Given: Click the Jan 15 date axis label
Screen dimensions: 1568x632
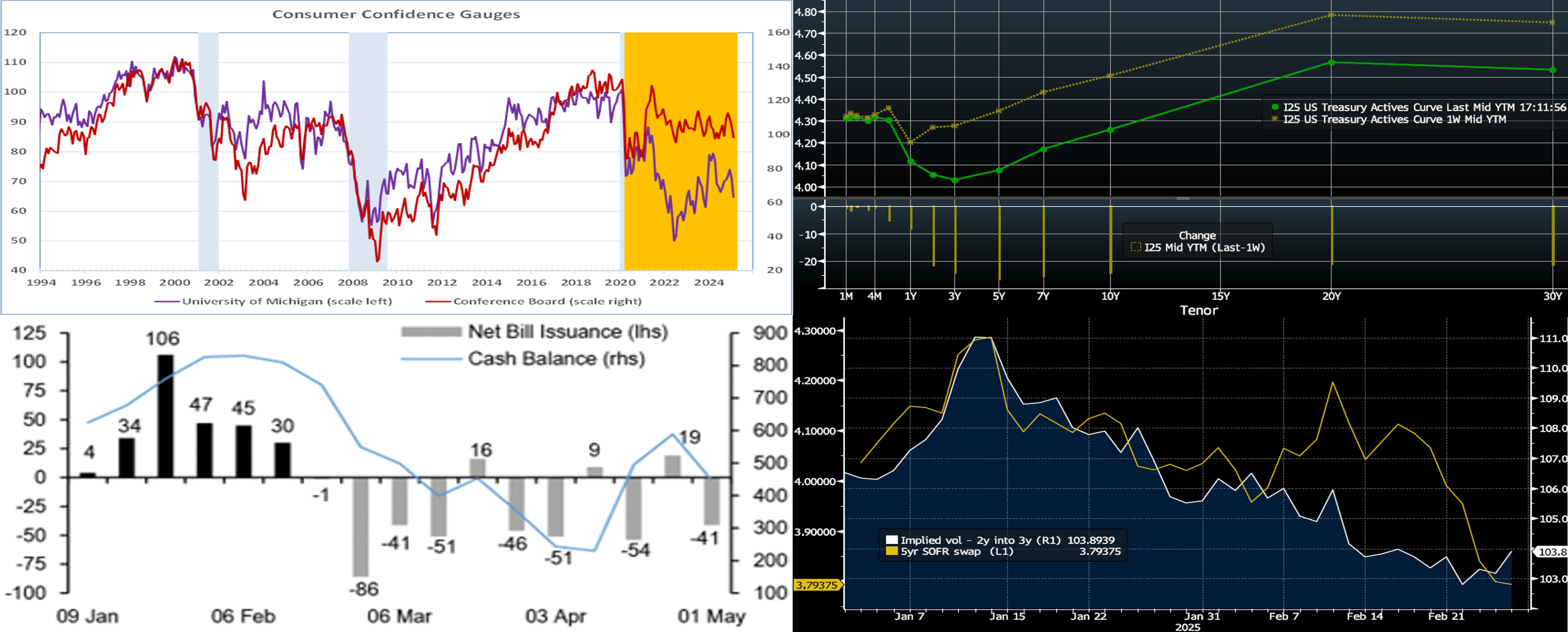Looking at the screenshot, I should tap(1007, 616).
